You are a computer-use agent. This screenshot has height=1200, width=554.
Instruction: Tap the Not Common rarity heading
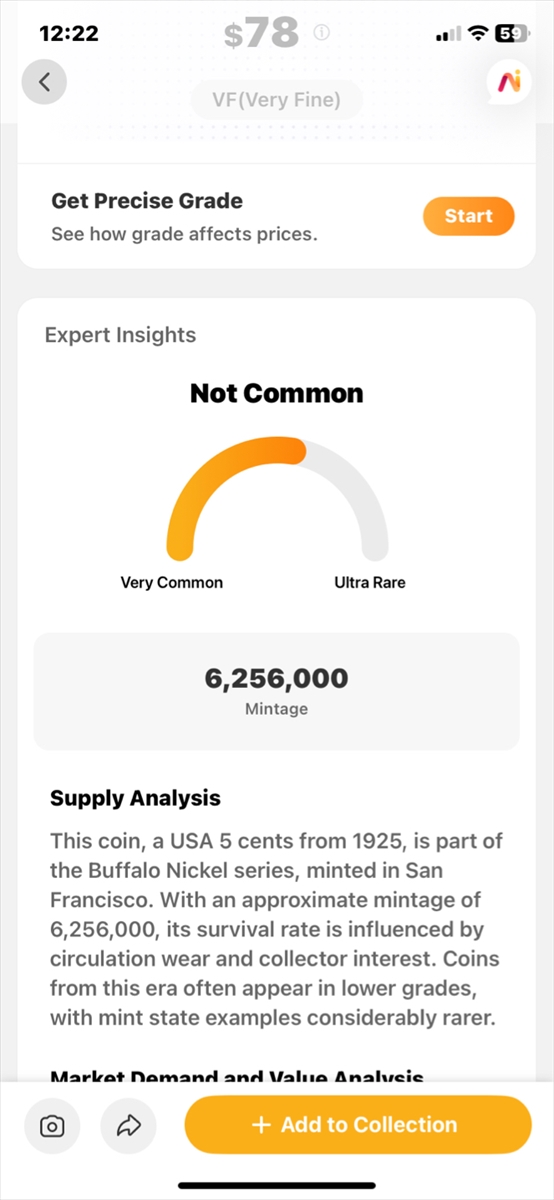[277, 393]
